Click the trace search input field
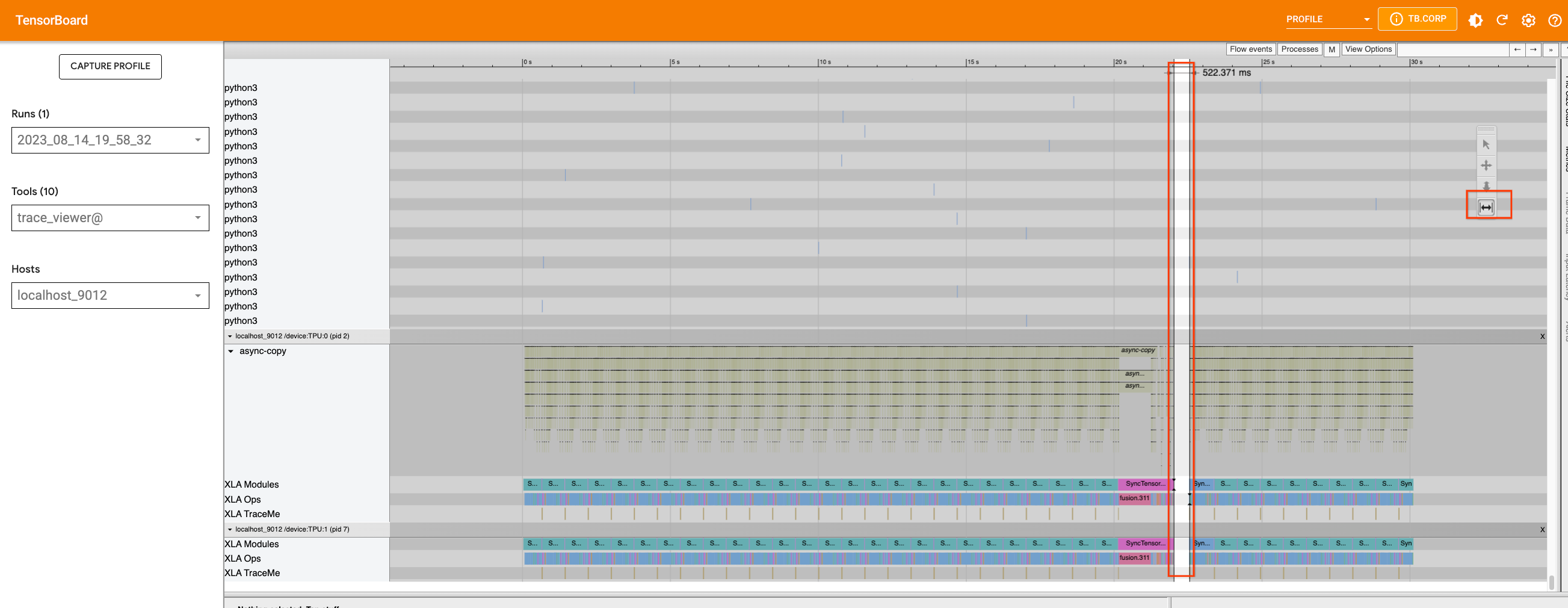Image resolution: width=1568 pixels, height=608 pixels. tap(1452, 49)
